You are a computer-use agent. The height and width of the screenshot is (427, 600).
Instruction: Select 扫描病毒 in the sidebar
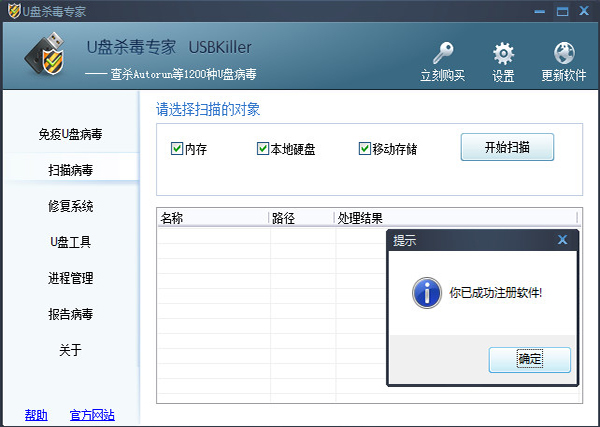point(70,170)
